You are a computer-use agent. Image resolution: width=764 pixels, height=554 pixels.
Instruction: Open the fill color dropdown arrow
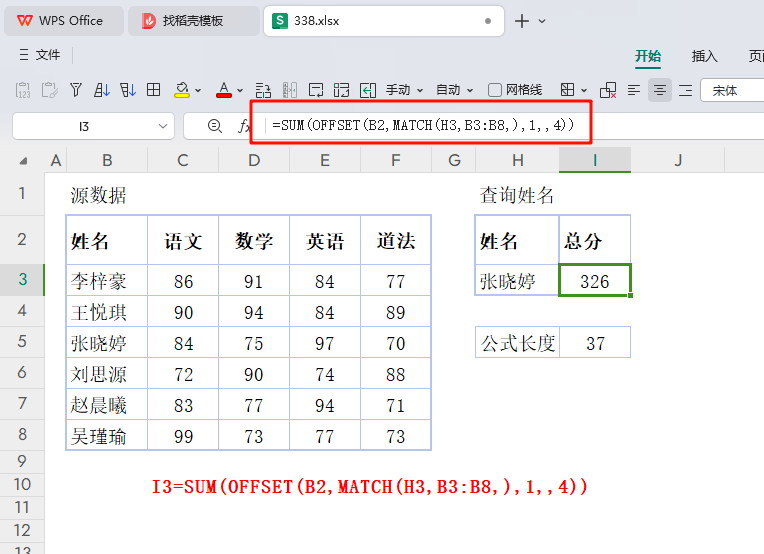[198, 91]
